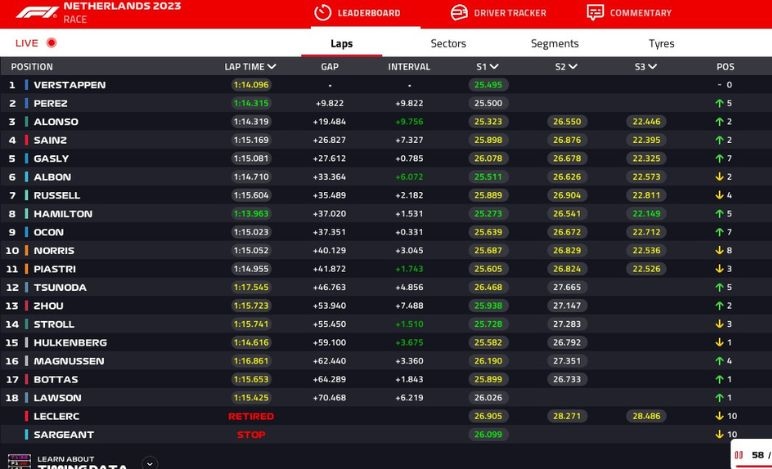The width and height of the screenshot is (772, 469).
Task: Click the Commentary speech bubble icon
Action: point(595,13)
